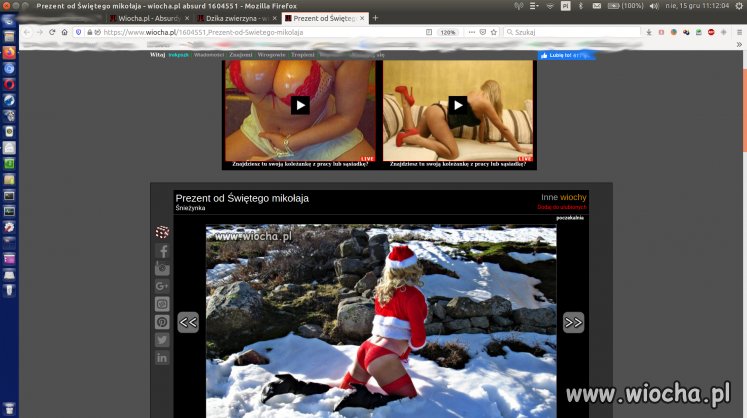747x418 pixels.
Task: Open the battery indicator in top panel
Action: (x=626, y=6)
